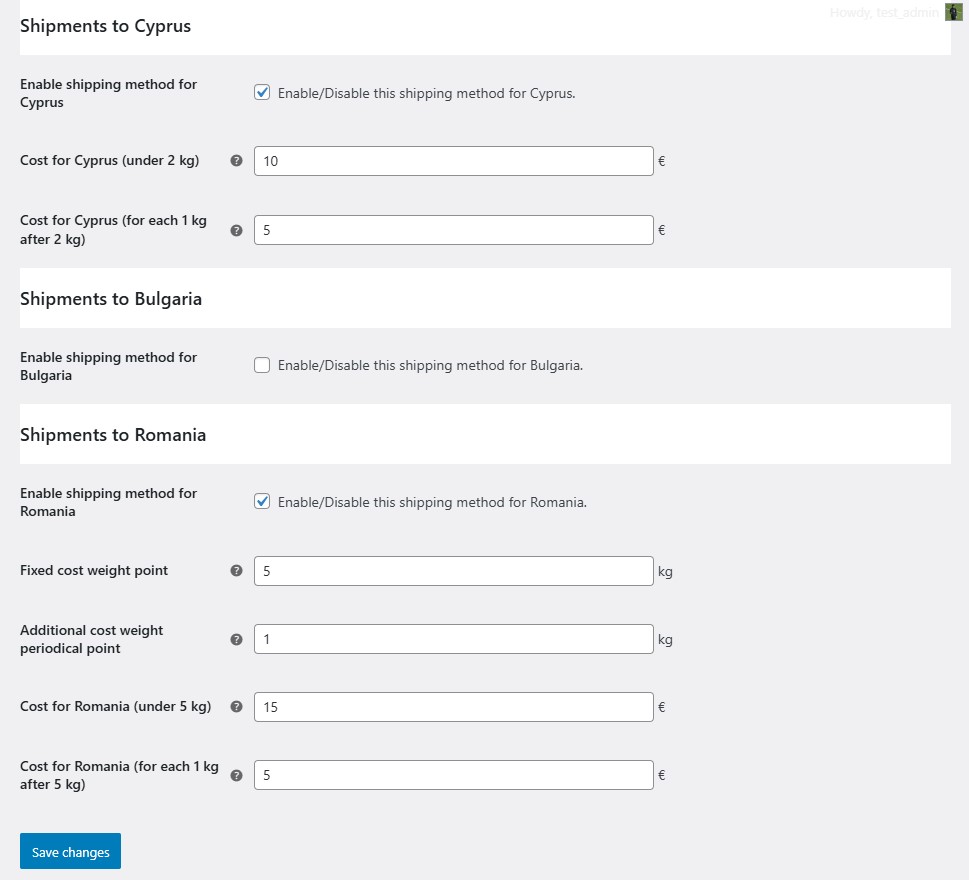
Task: Open the test_admin user avatar
Action: [954, 12]
